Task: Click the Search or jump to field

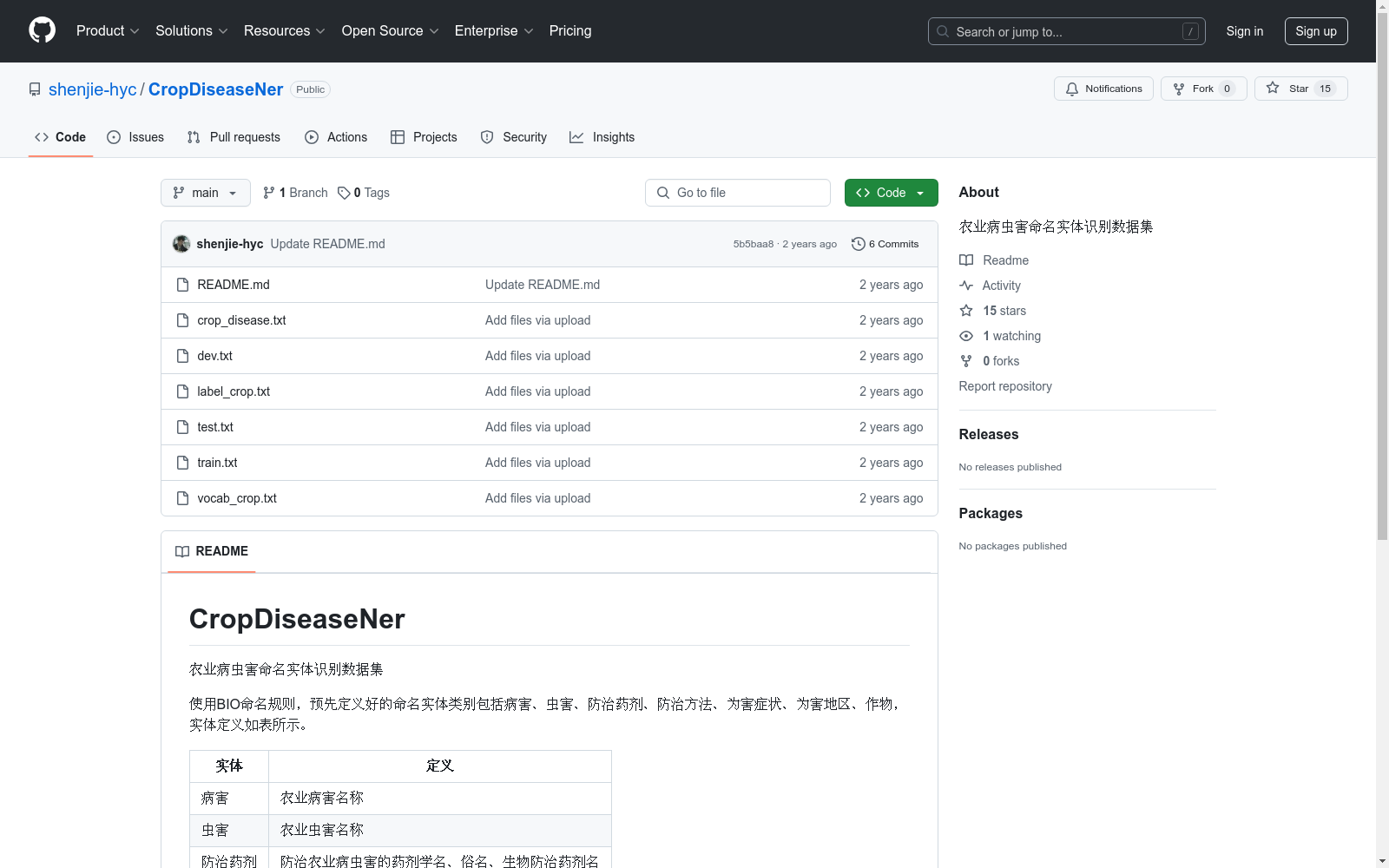Action: (1067, 31)
